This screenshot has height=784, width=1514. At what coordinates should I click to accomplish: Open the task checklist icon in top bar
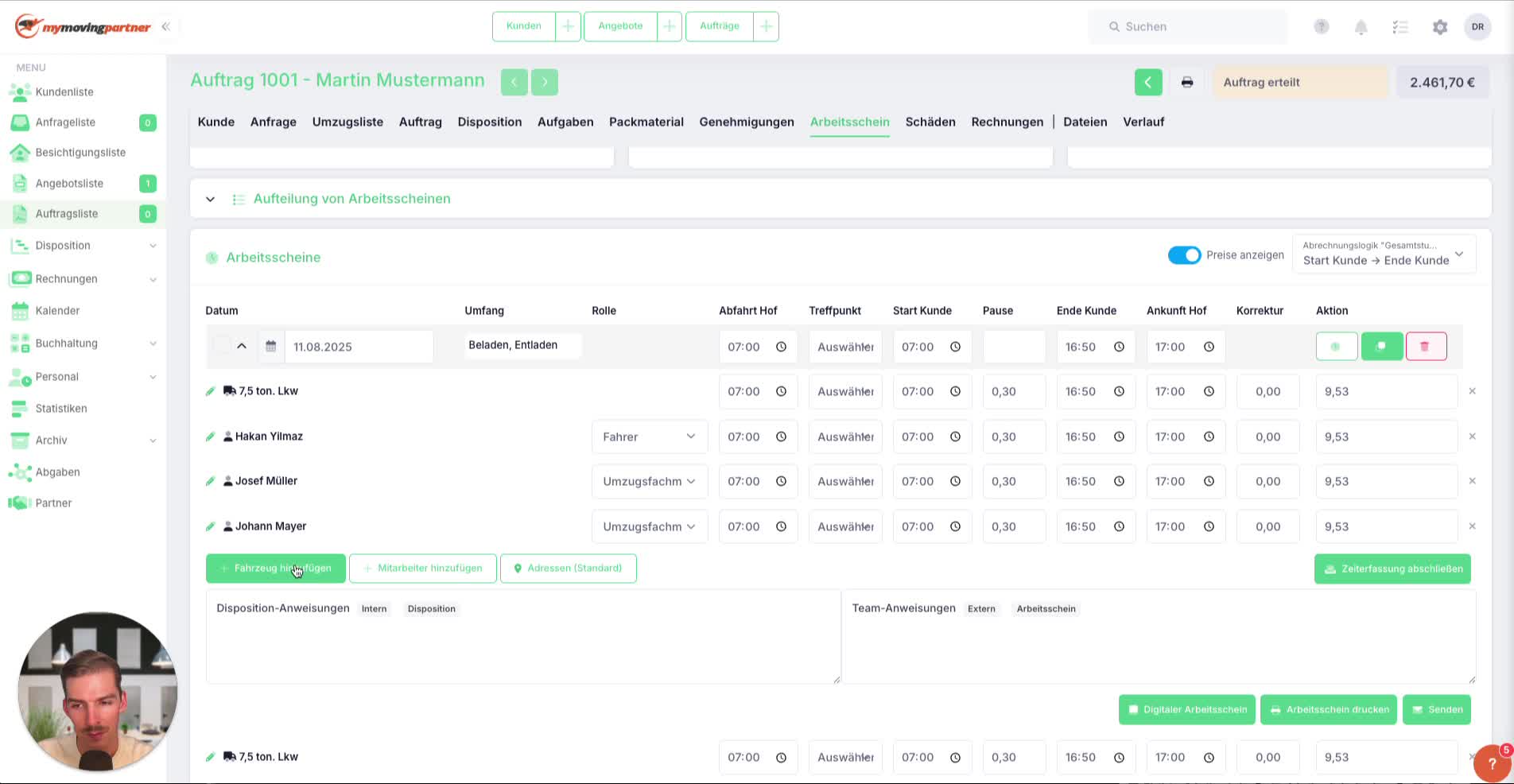[1400, 27]
